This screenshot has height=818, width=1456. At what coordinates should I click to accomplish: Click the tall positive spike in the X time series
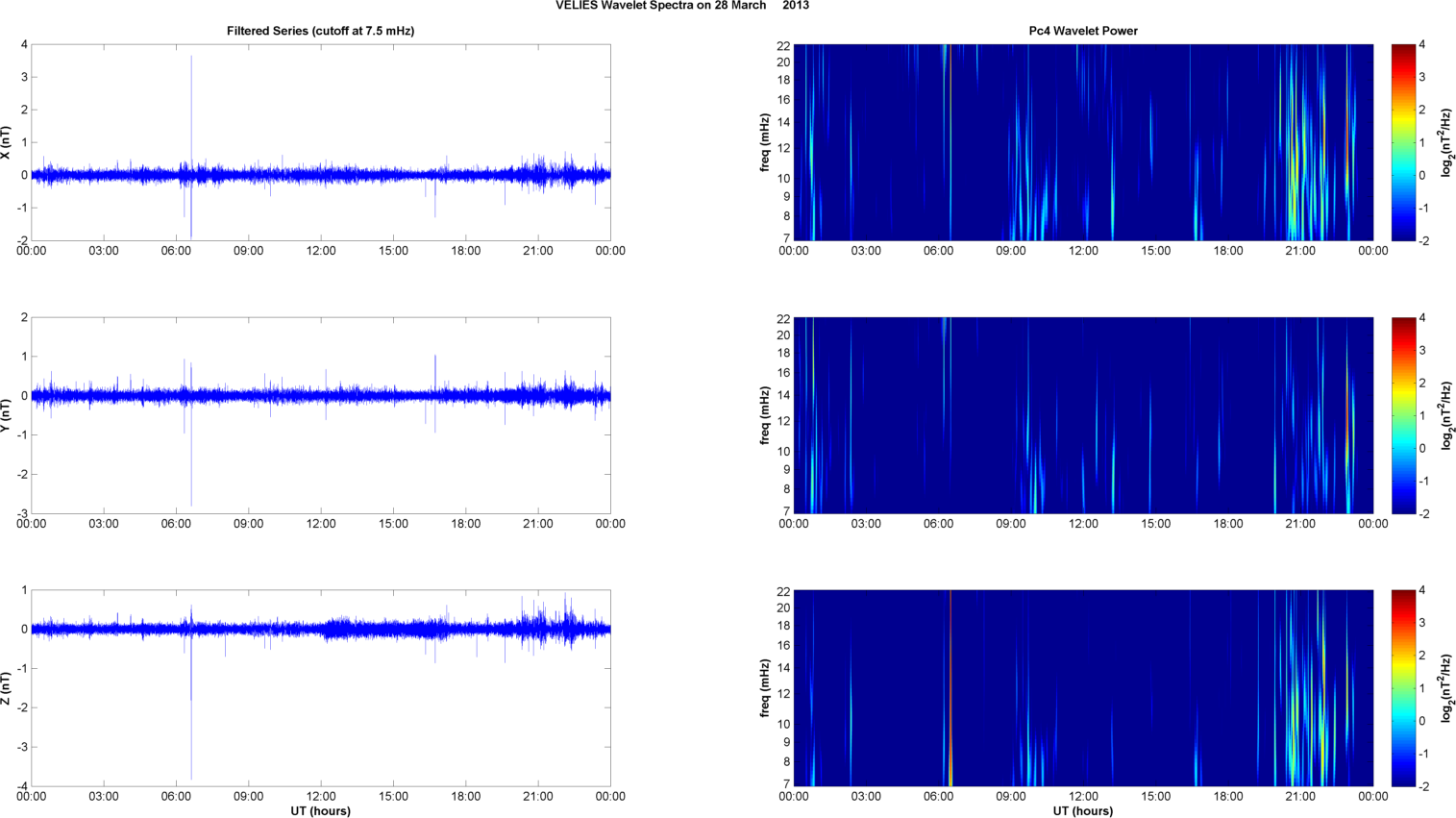pos(191,96)
